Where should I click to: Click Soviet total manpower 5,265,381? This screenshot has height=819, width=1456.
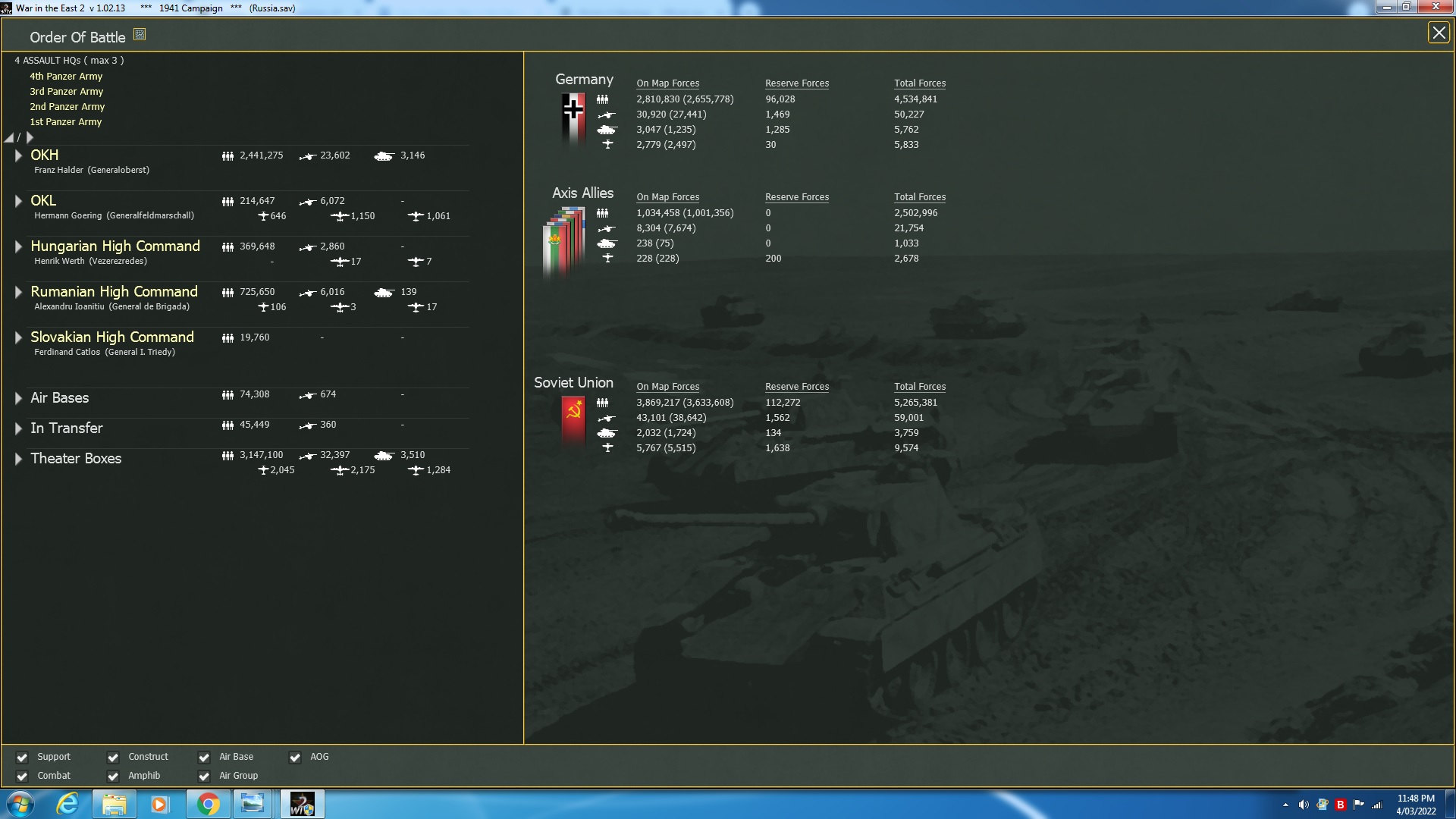(x=916, y=403)
